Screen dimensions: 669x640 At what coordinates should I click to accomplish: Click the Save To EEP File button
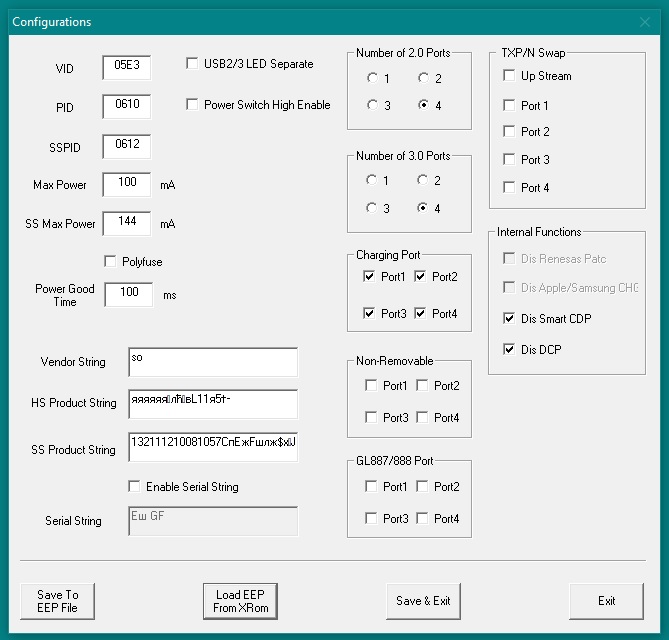point(57,601)
